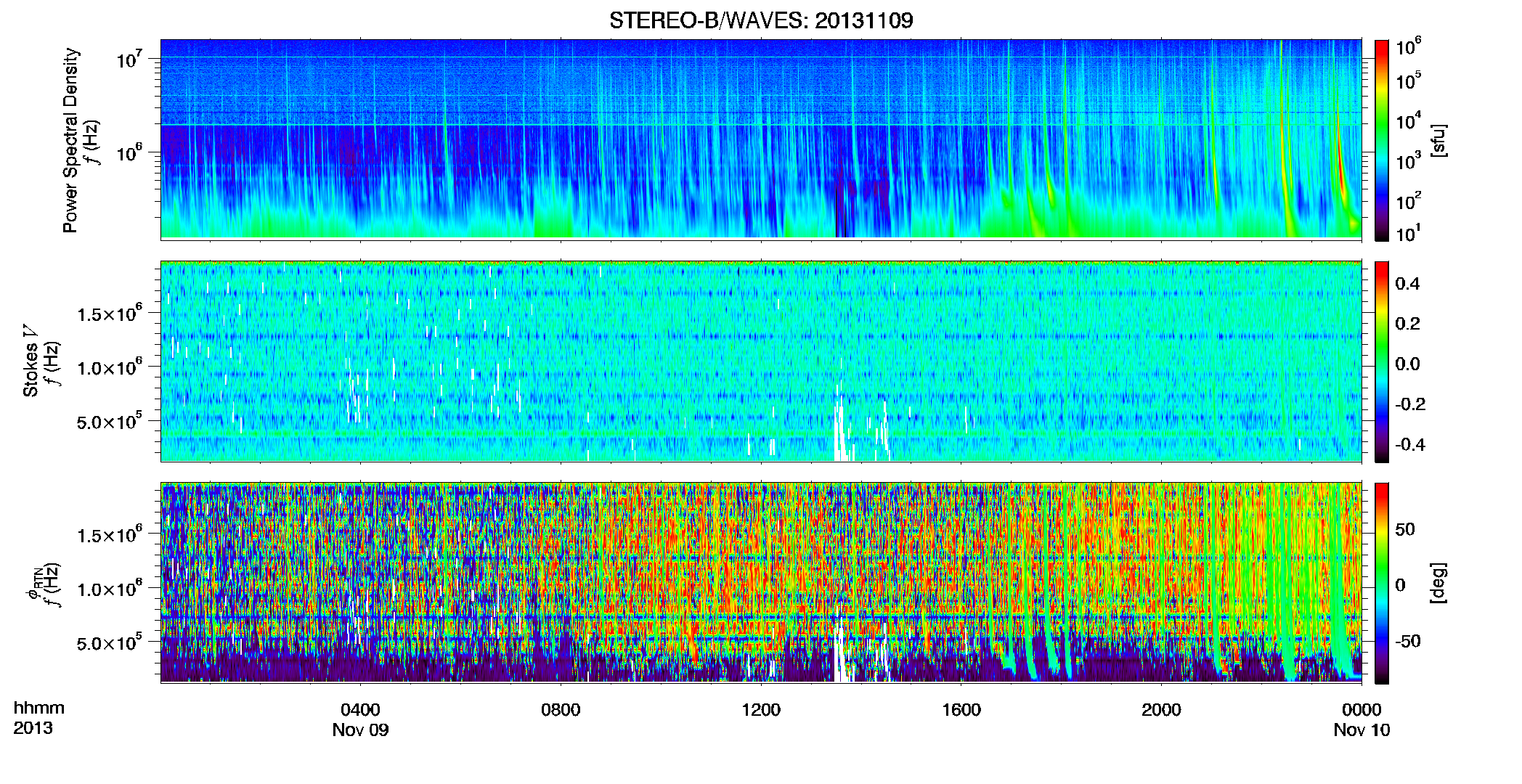Click the 0400 time tick label
The image size is (1522, 784).
360,710
